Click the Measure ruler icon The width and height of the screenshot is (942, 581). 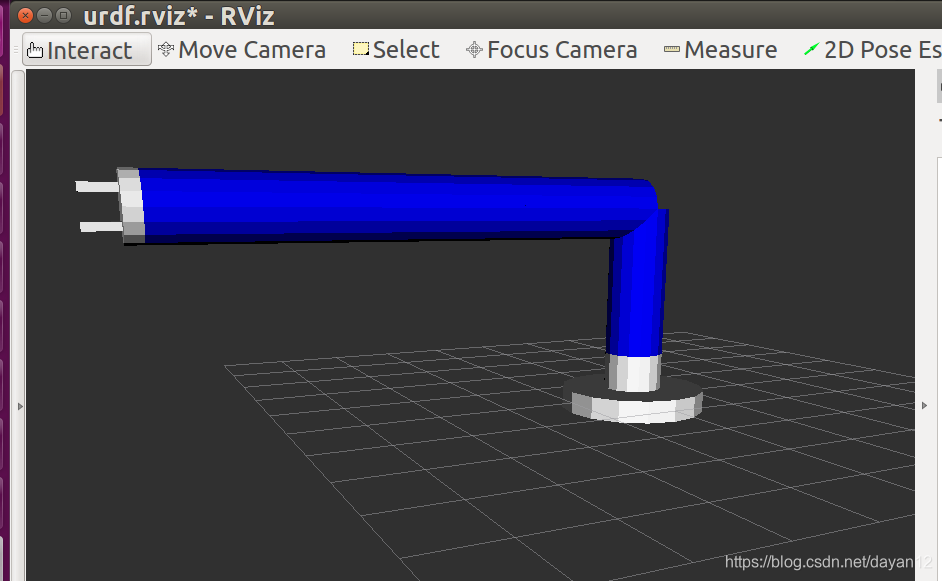click(x=672, y=49)
